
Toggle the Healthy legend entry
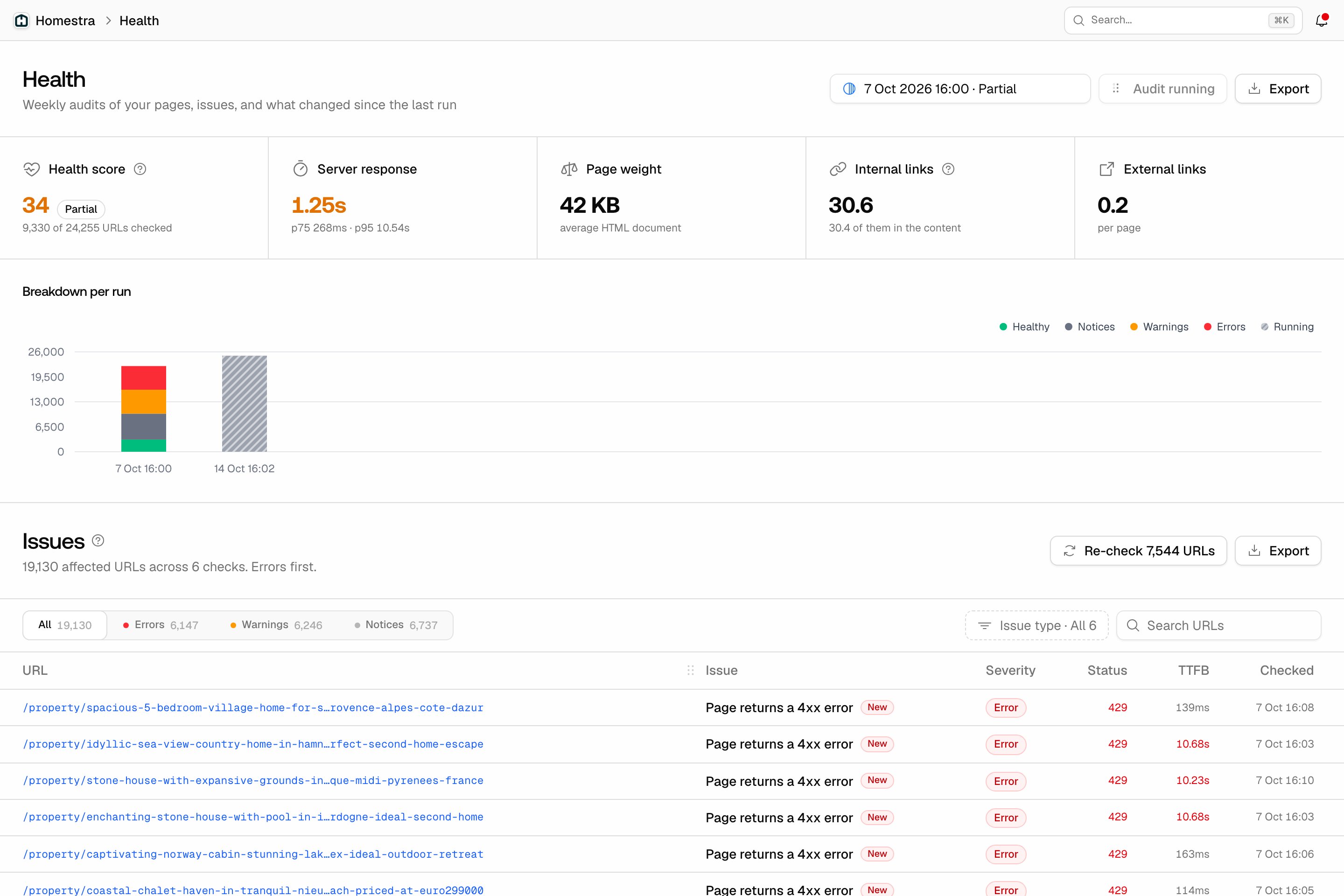pyautogui.click(x=1024, y=327)
